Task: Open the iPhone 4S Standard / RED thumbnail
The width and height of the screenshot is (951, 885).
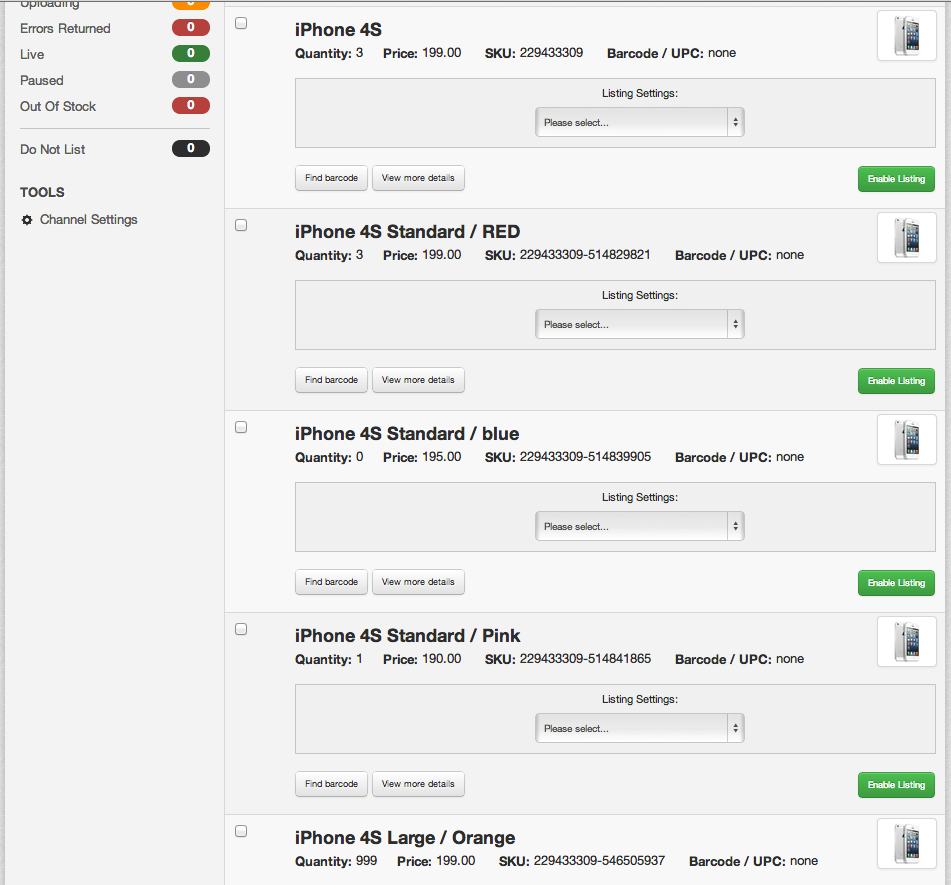Action: [x=907, y=238]
